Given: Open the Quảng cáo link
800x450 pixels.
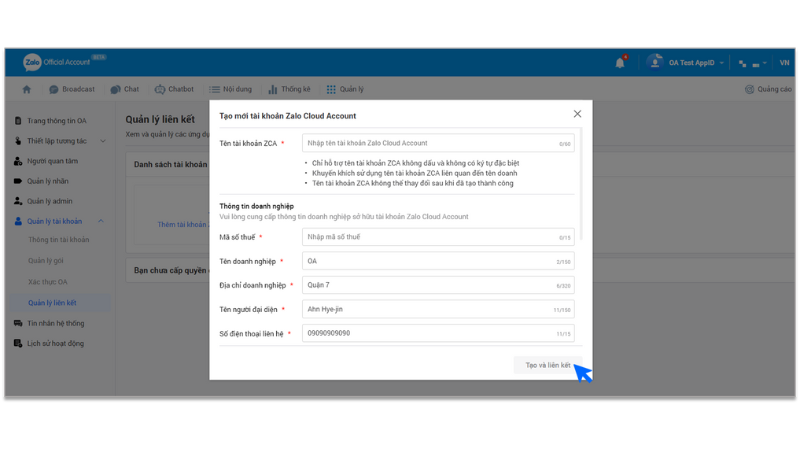Looking at the screenshot, I should 768,89.
